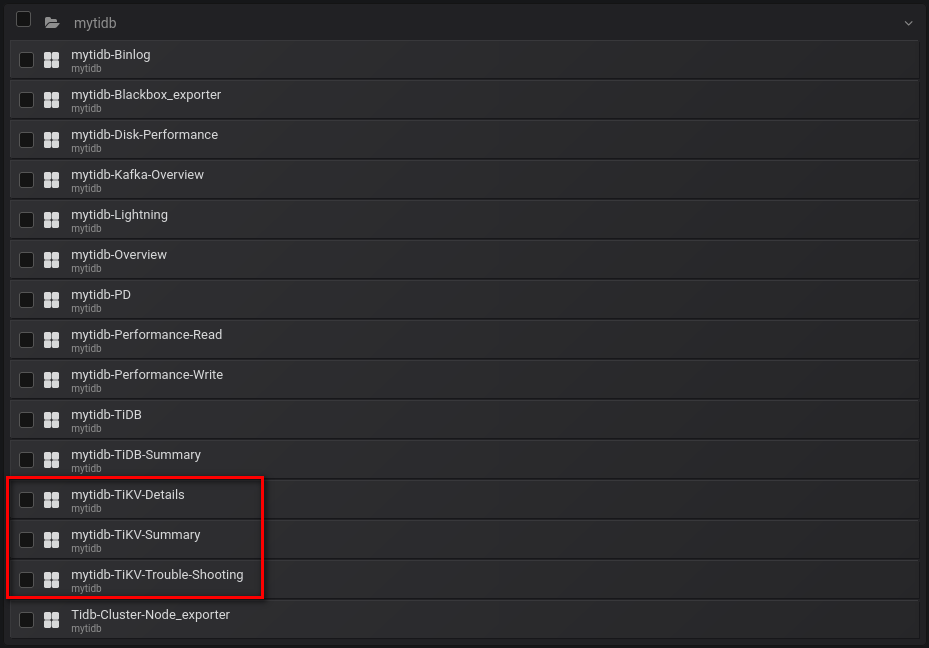Click dashboard icon beside mytidb-Blackbox_exporter
The width and height of the screenshot is (929, 648).
pyautogui.click(x=52, y=100)
